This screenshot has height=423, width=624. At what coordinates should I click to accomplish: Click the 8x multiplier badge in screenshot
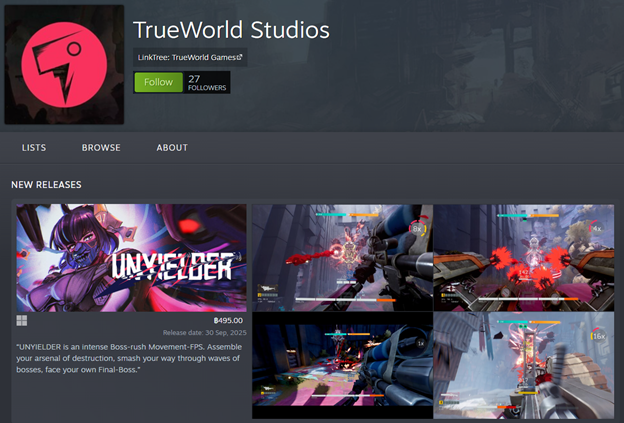416,228
